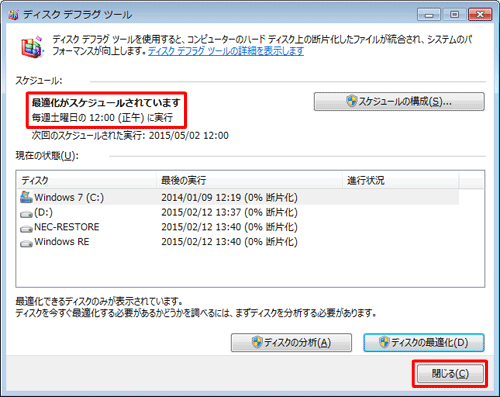Click the Disk Defragmenter title bar icon
Viewport: 500px width, 397px height.
pos(14,15)
